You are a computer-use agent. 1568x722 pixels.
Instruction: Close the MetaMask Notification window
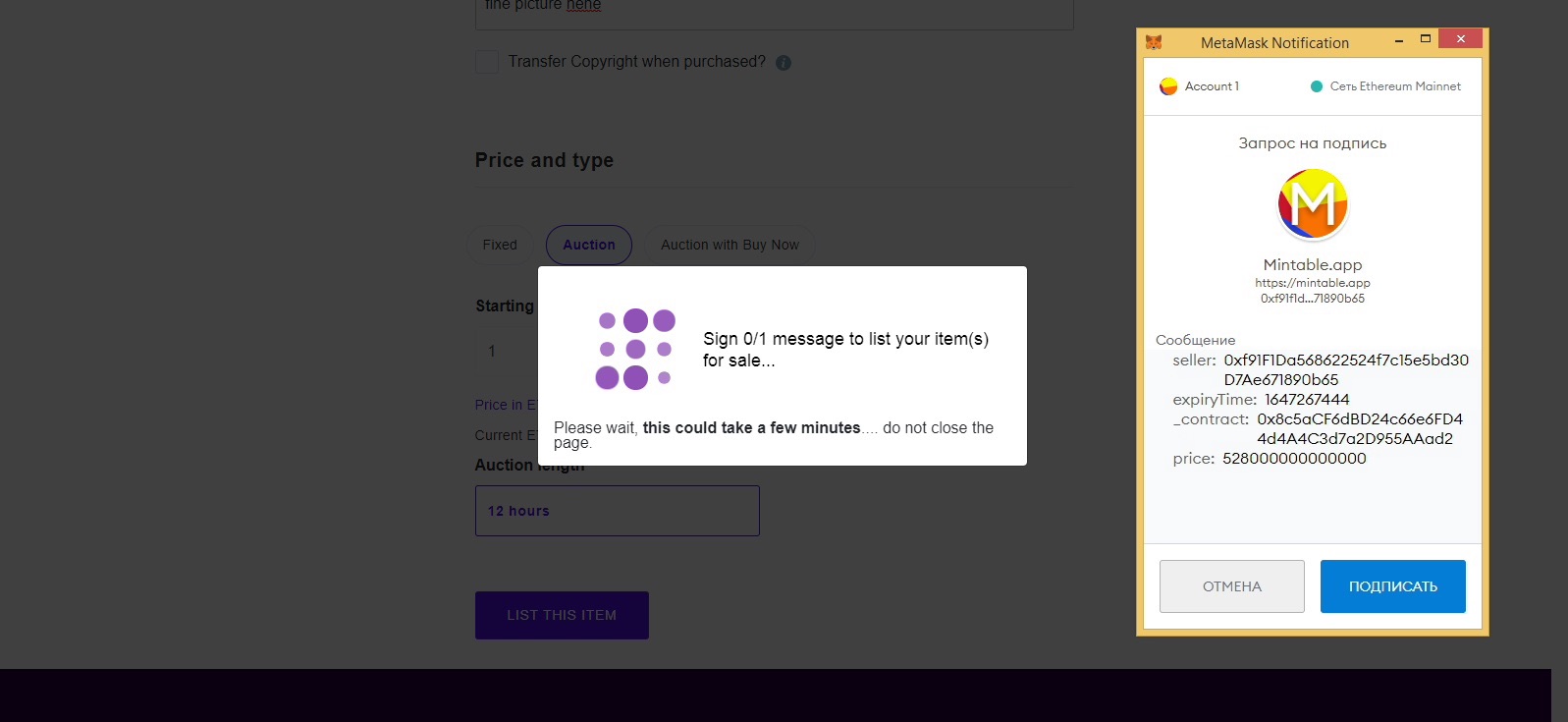coord(1460,39)
